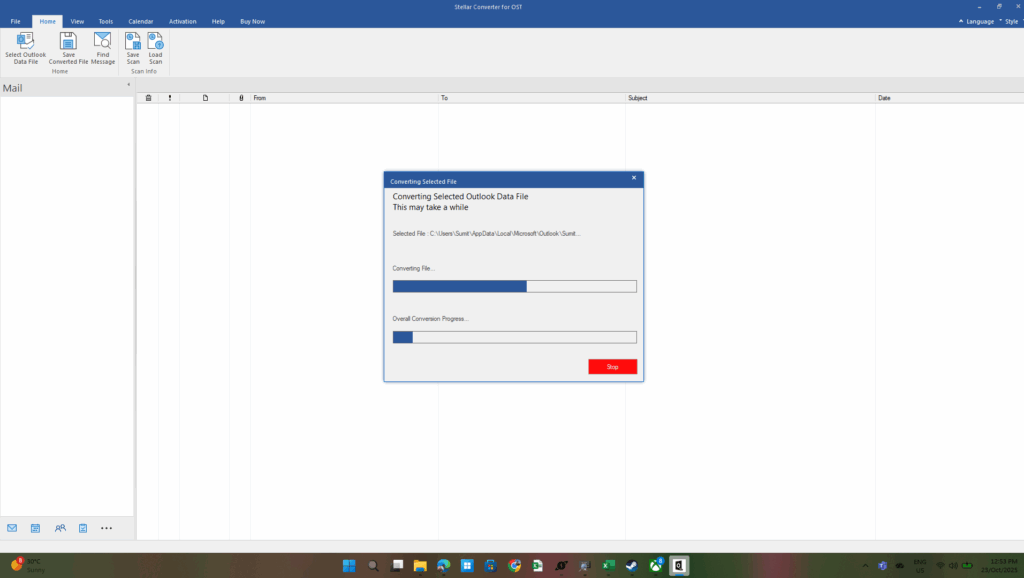Click the Save Scan icon
This screenshot has width=1024, height=578.
coord(131,45)
